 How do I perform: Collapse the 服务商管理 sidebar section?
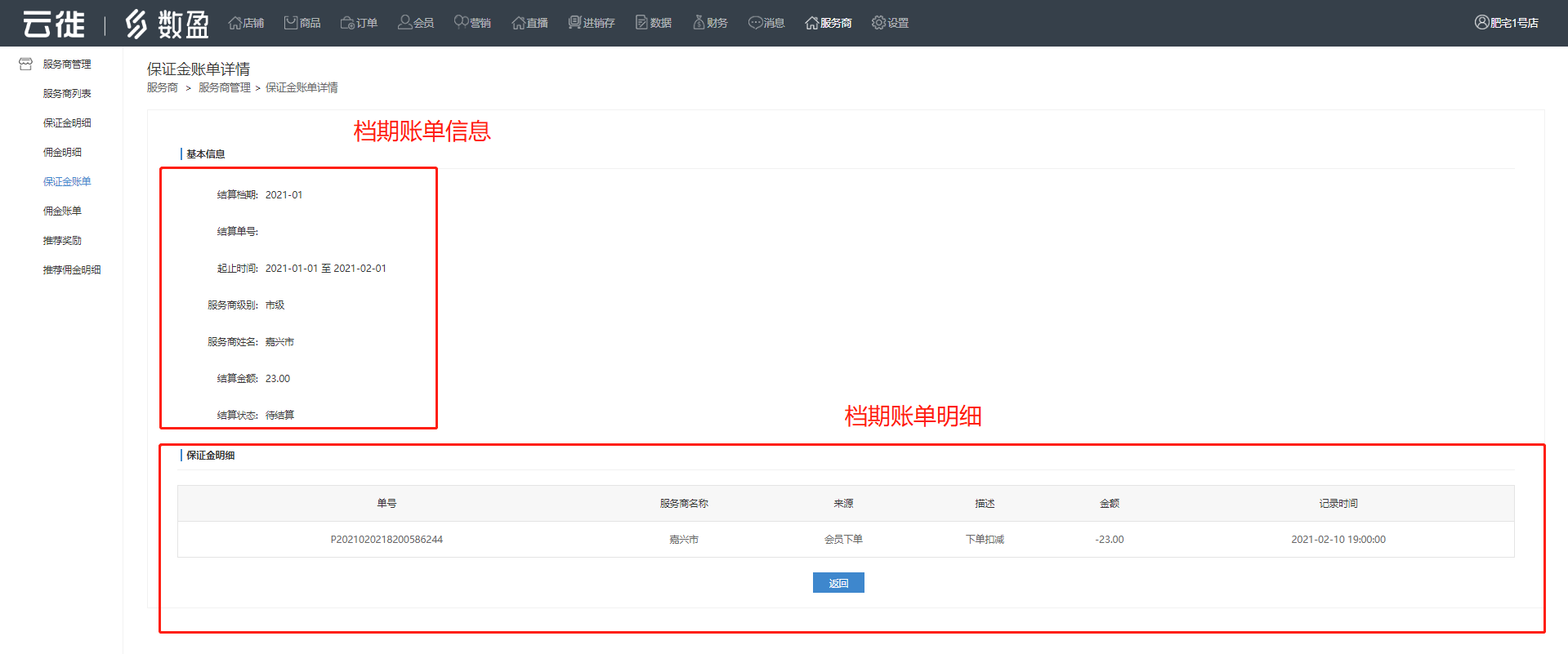(x=66, y=65)
